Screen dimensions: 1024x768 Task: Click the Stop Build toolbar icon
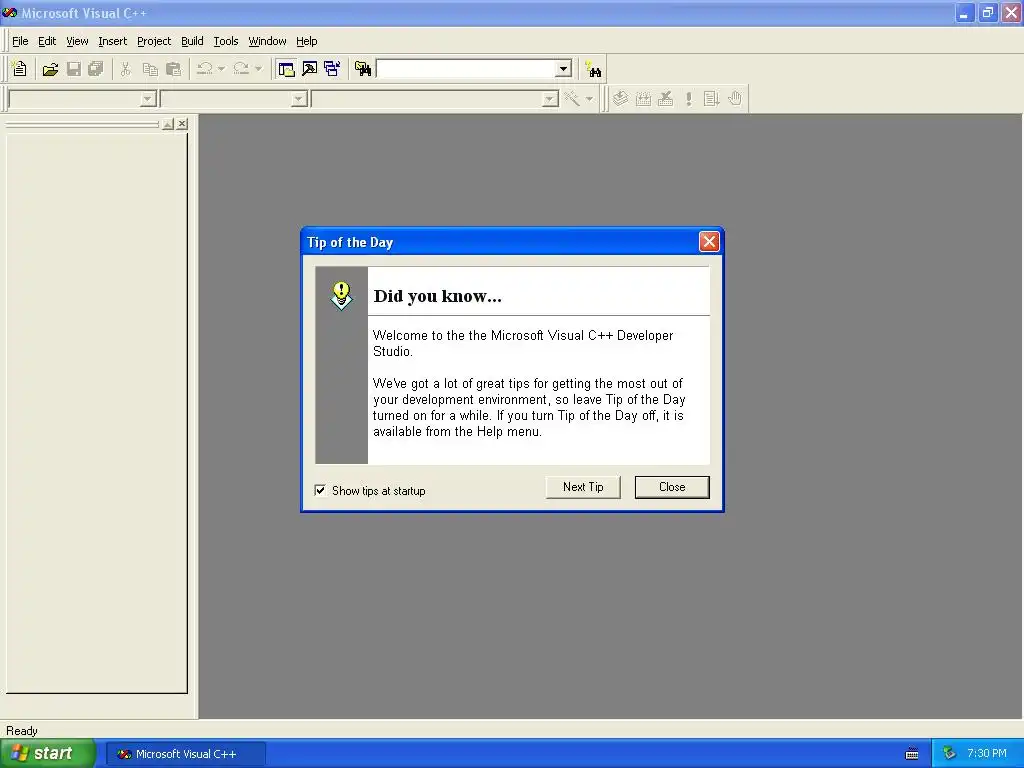pyautogui.click(x=665, y=99)
